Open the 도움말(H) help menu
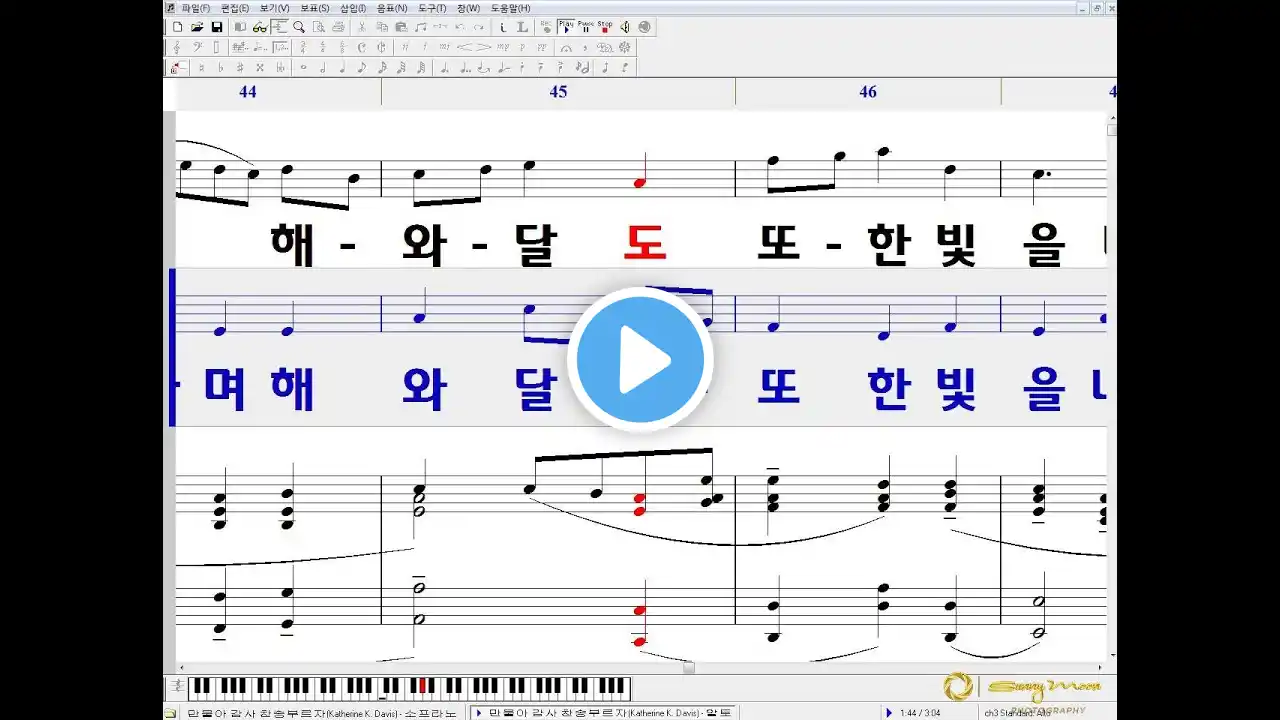This screenshot has width=1280, height=720. 510,8
